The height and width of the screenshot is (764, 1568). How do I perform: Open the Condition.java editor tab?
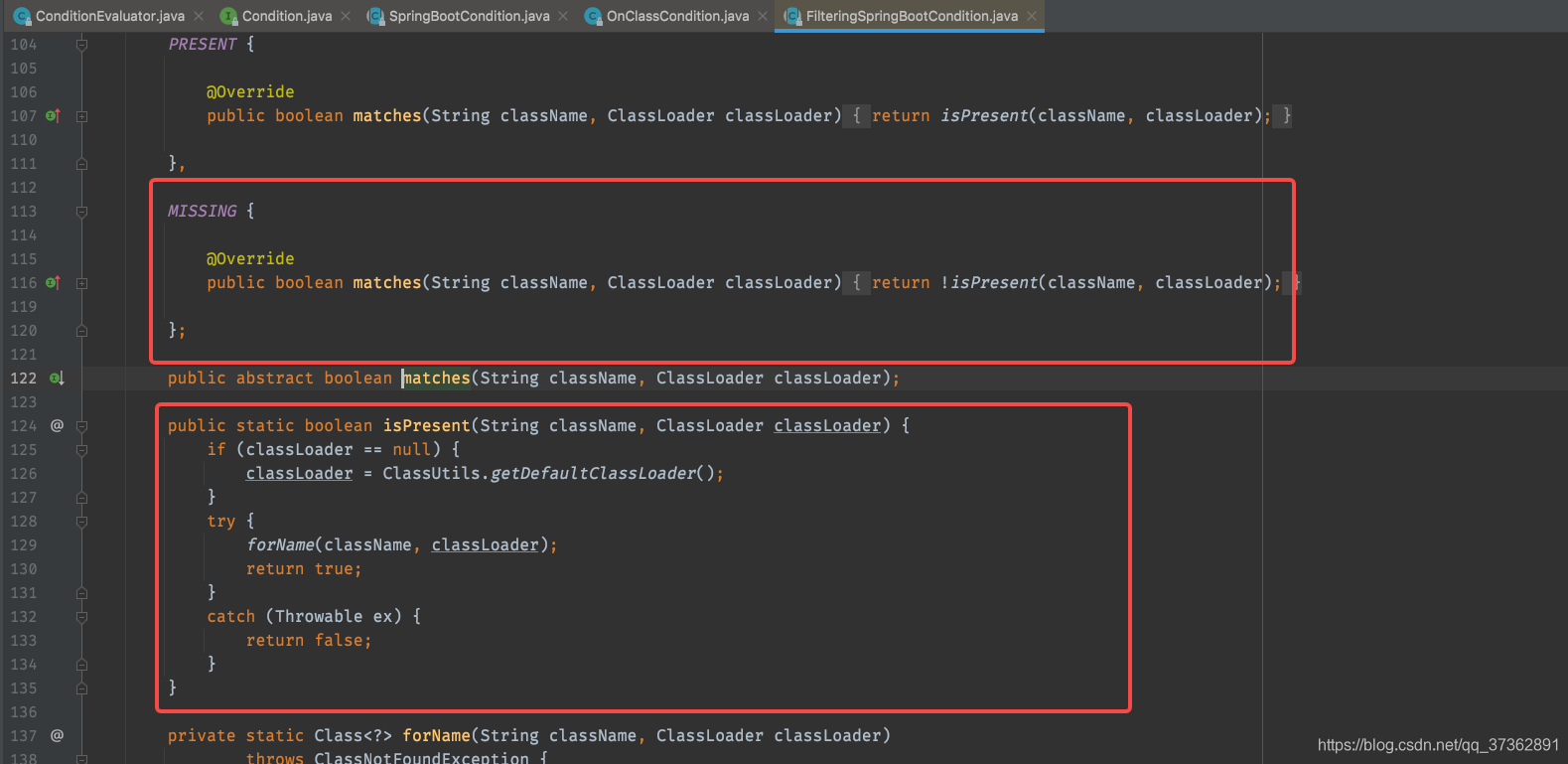coord(287,16)
